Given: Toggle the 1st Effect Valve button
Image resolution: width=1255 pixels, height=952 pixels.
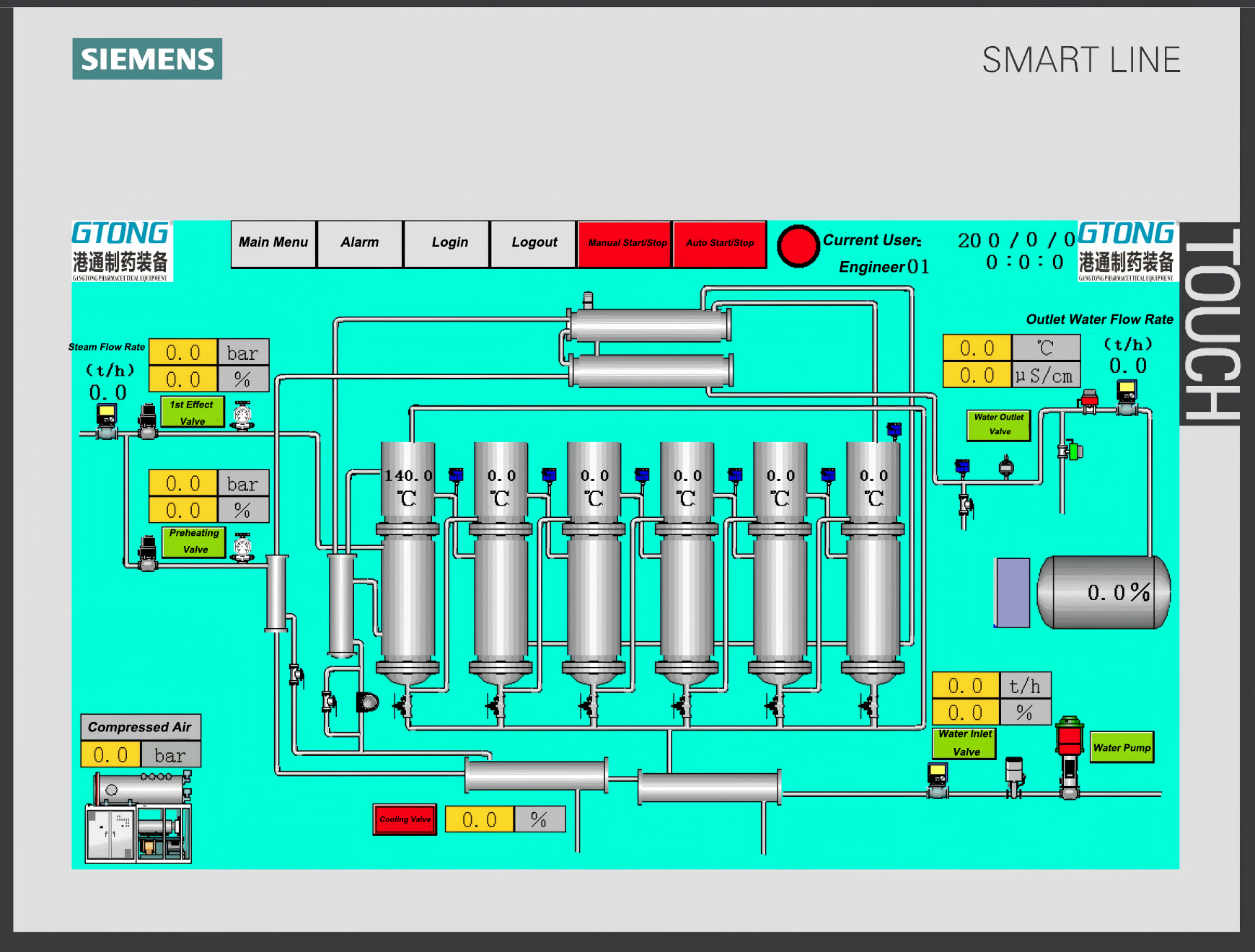Looking at the screenshot, I should 193,413.
